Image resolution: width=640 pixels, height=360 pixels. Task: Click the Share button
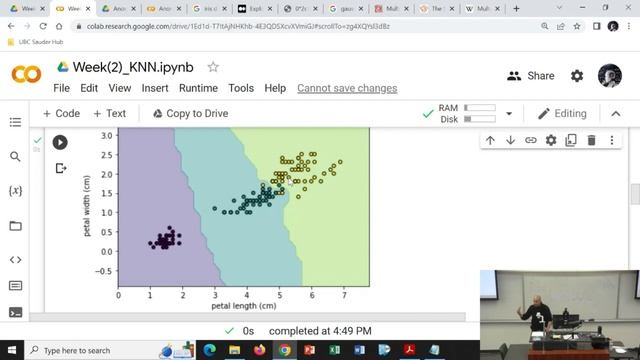531,76
